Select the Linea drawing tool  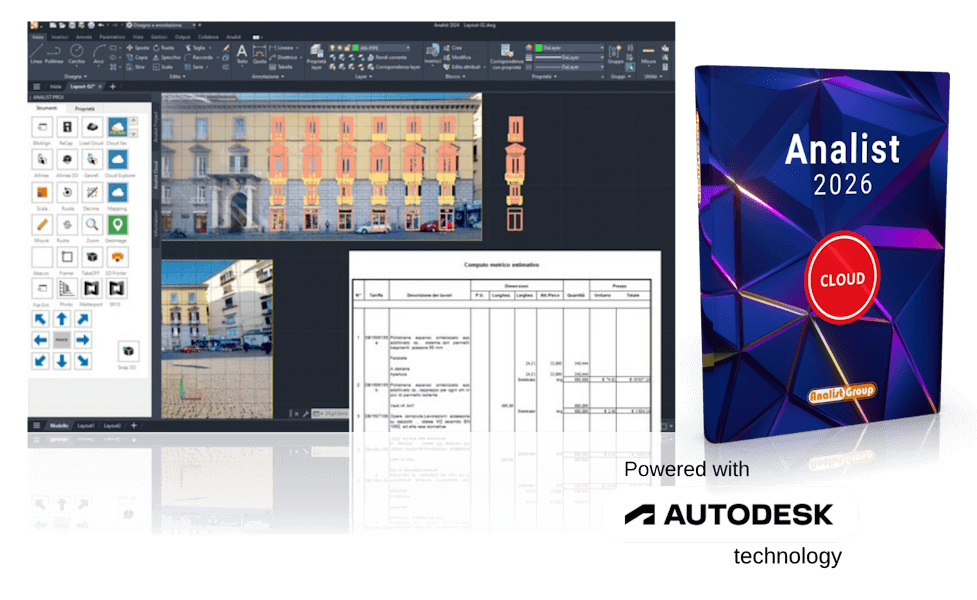(x=36, y=54)
